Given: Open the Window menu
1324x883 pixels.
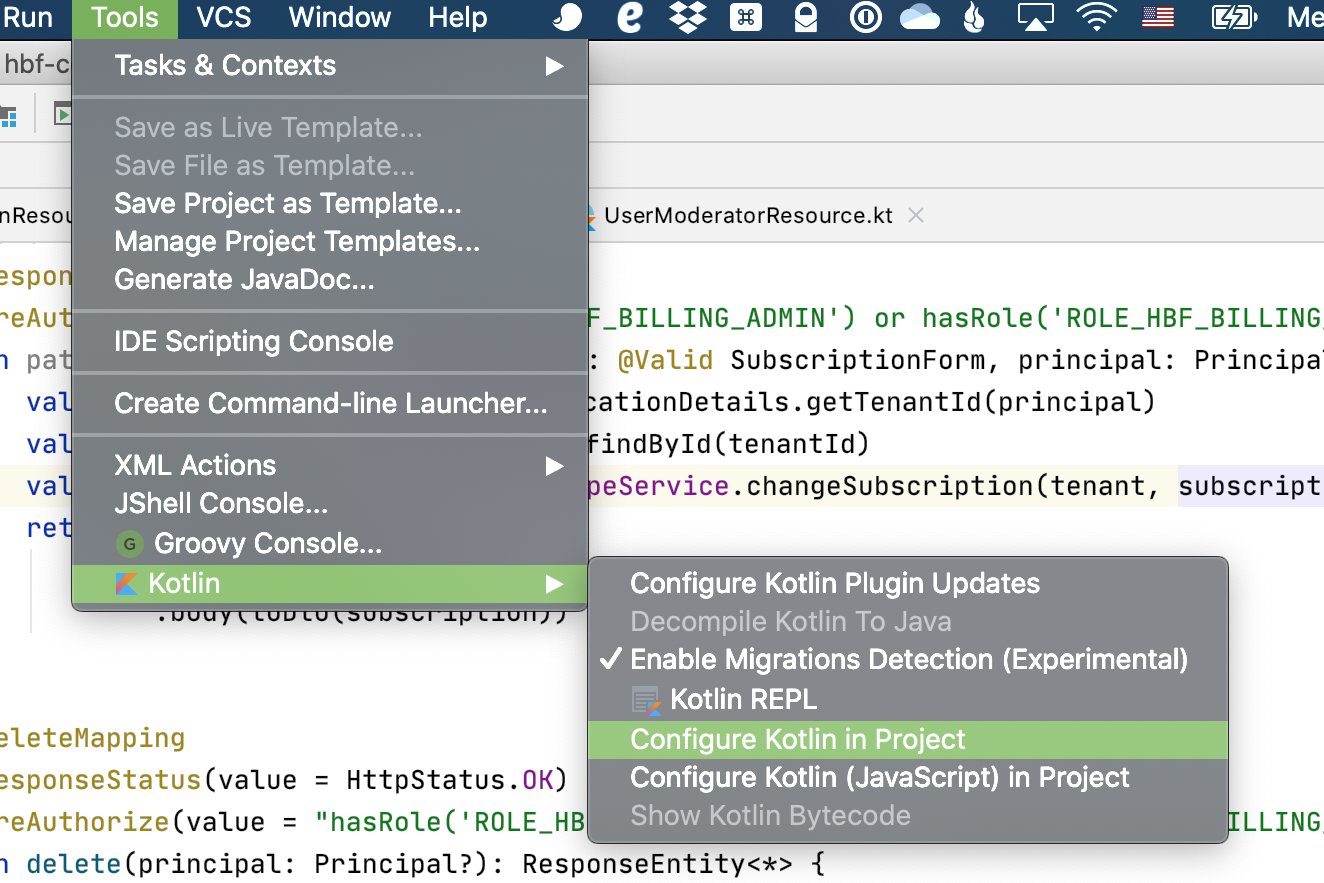Looking at the screenshot, I should [340, 17].
